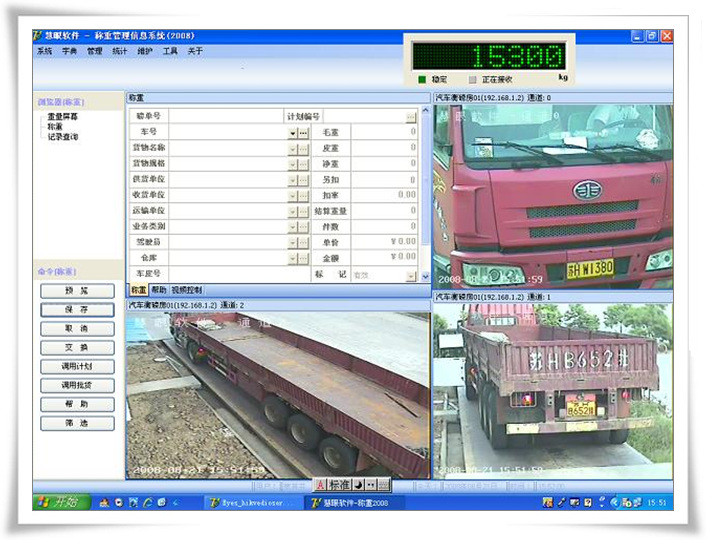
Task: Click the 皮重 value field
Action: point(384,148)
